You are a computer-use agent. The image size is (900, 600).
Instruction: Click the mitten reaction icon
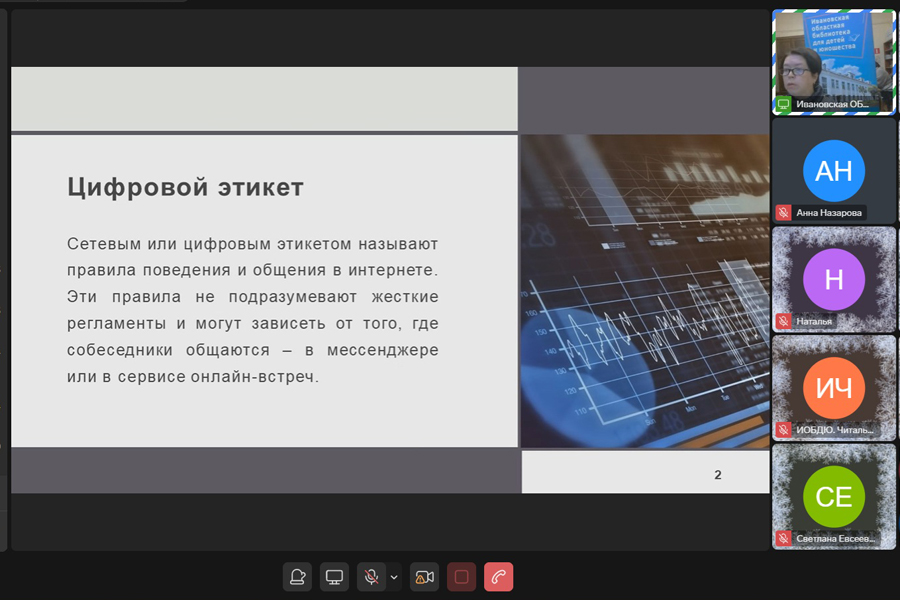click(297, 577)
